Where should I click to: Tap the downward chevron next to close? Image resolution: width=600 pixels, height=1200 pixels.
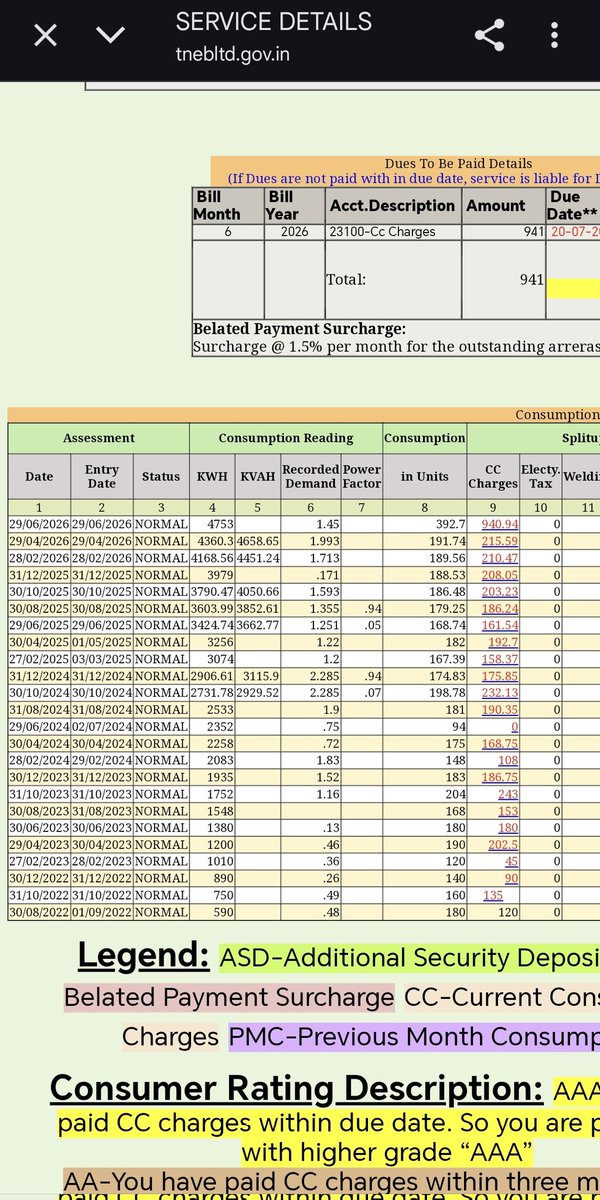(110, 37)
